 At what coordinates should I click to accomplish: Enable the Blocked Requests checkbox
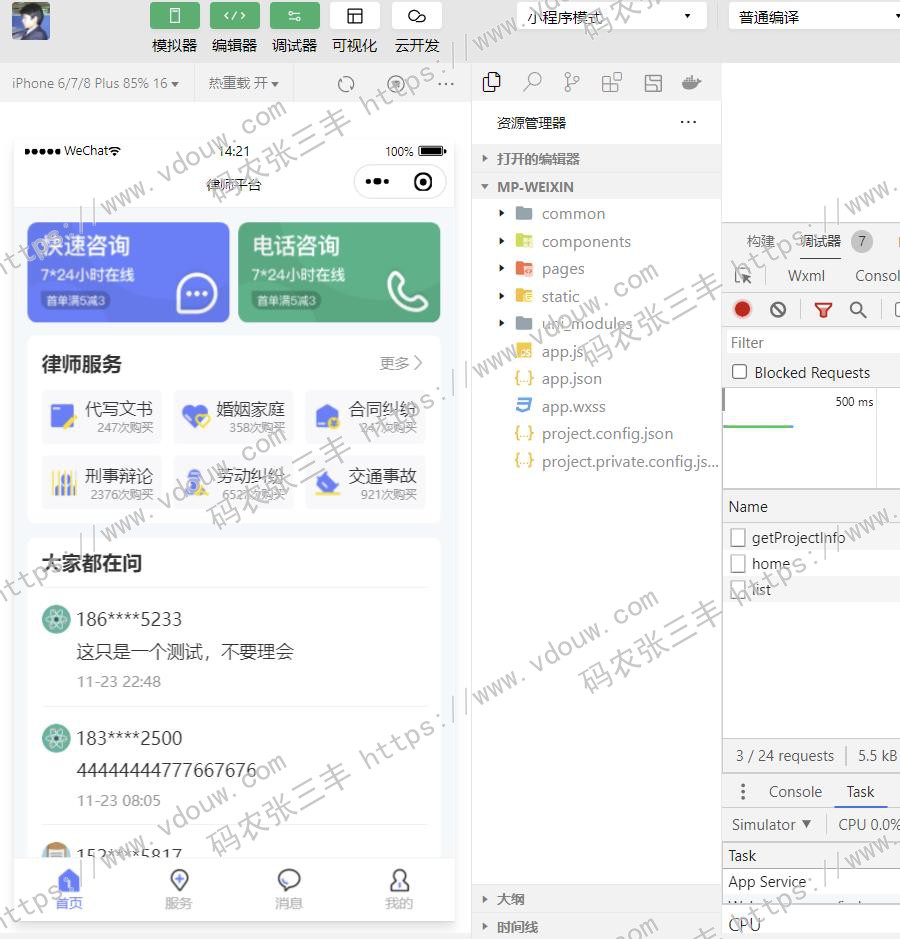[740, 372]
